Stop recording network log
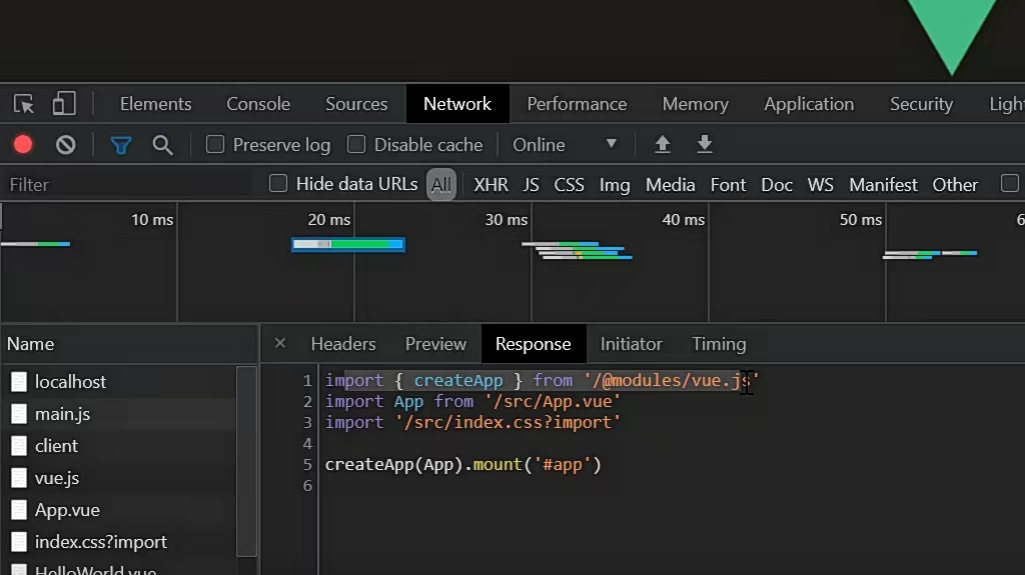The width and height of the screenshot is (1025, 575). (x=23, y=145)
